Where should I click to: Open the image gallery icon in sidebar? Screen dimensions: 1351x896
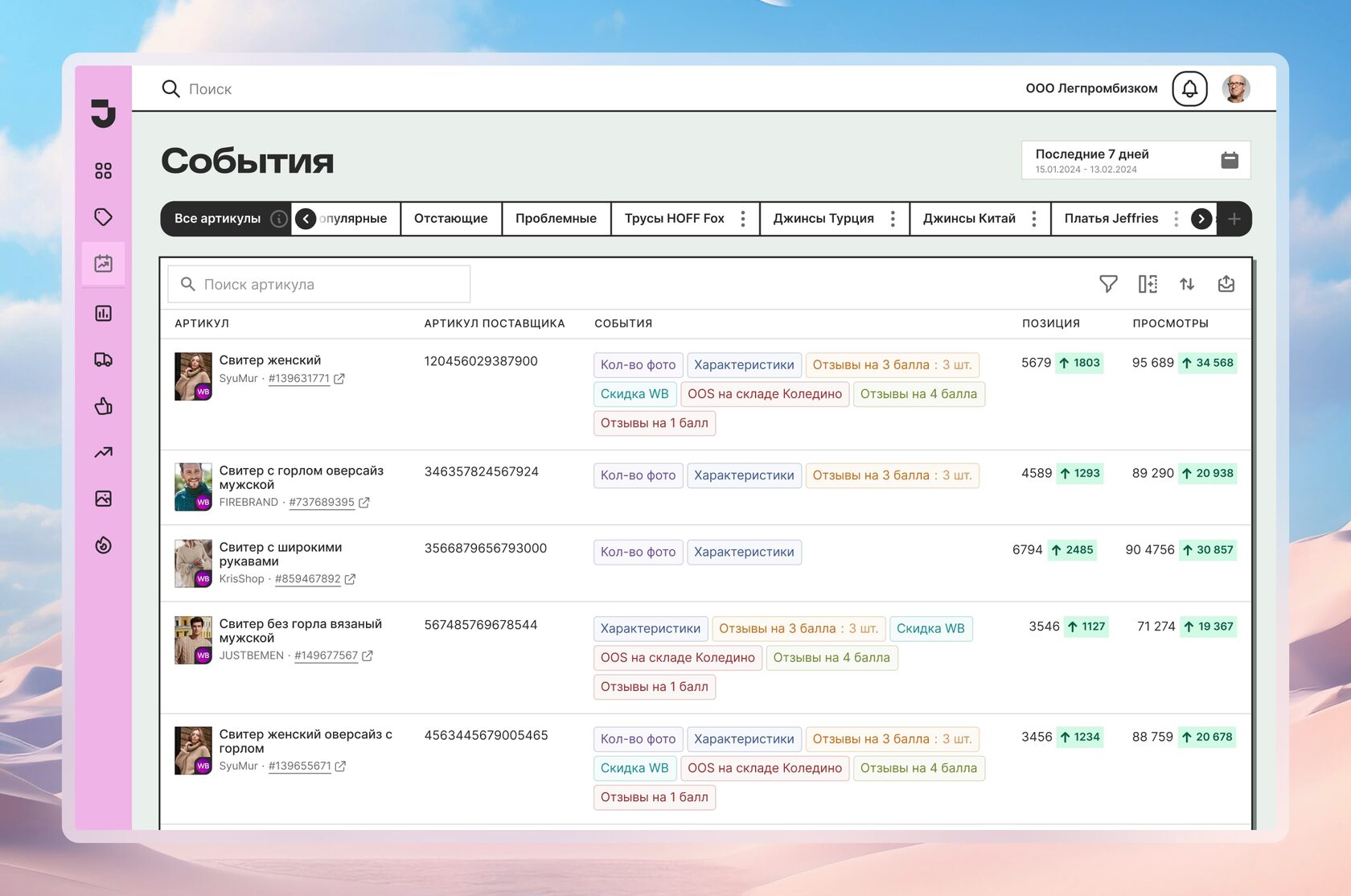pyautogui.click(x=103, y=499)
